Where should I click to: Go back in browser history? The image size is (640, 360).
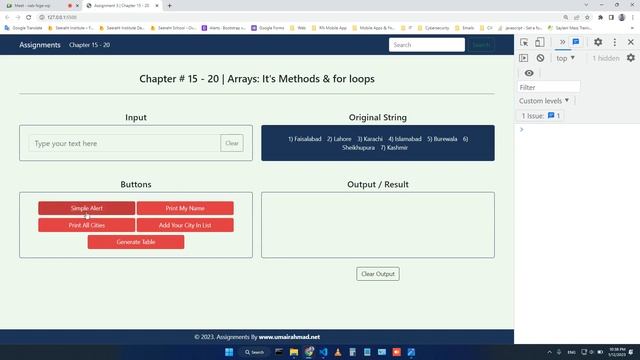point(7,17)
